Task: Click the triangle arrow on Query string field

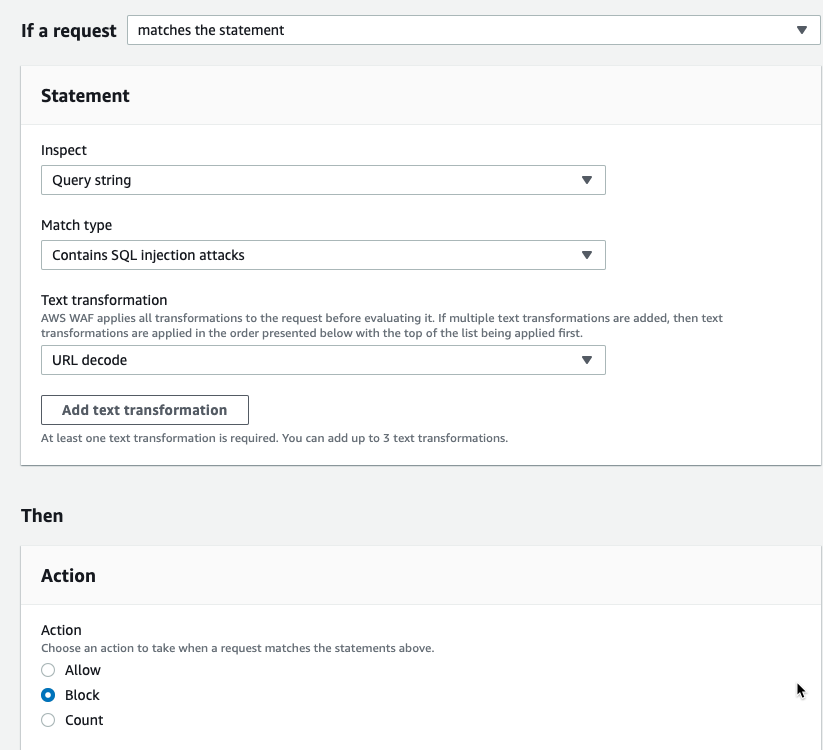Action: (x=587, y=180)
